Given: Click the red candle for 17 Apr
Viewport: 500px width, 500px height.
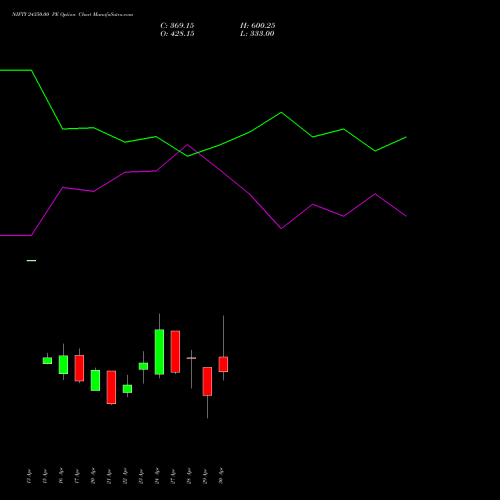Looking at the screenshot, I should (x=79, y=368).
